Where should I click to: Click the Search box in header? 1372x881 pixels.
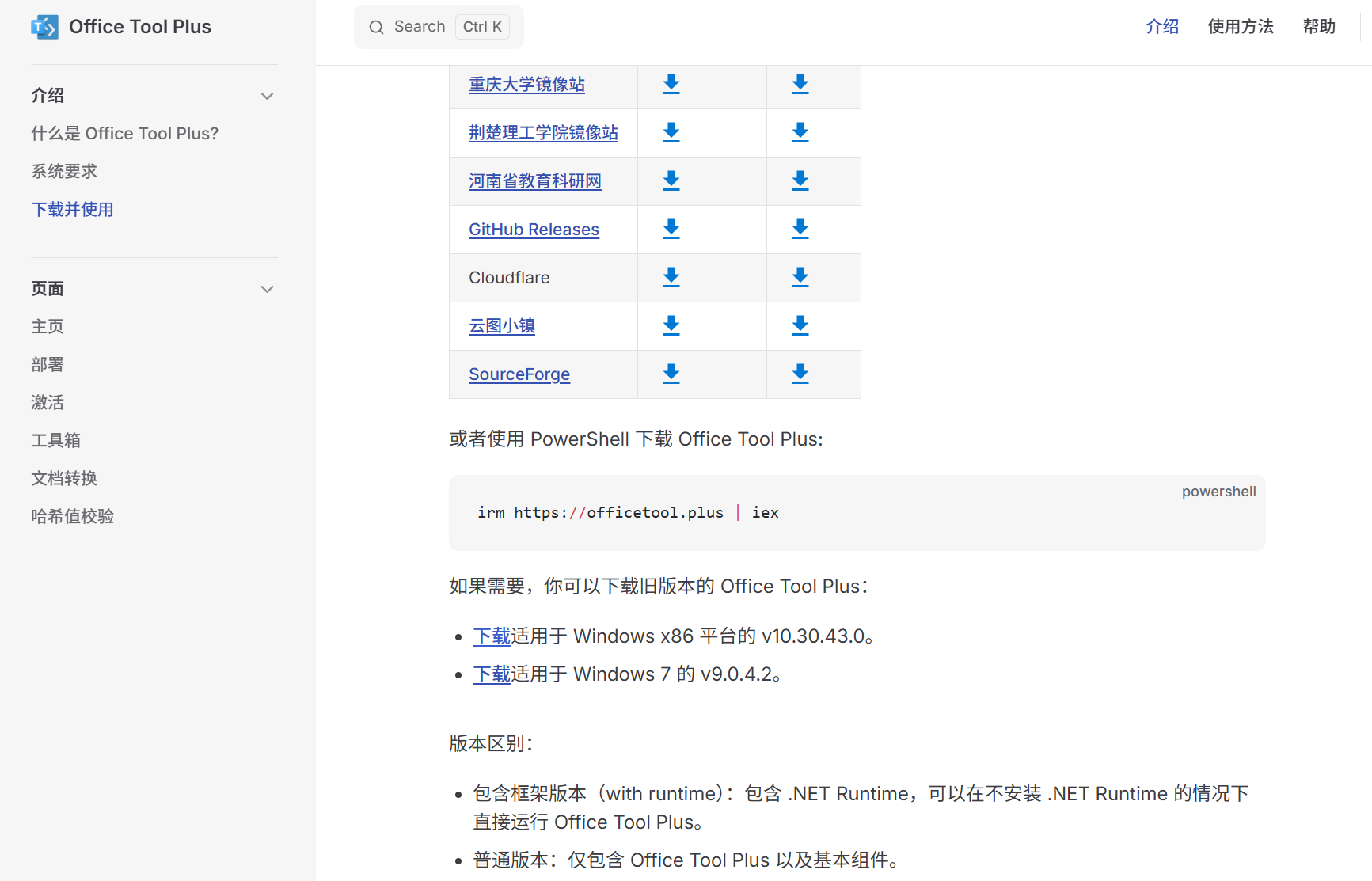pyautogui.click(x=439, y=27)
